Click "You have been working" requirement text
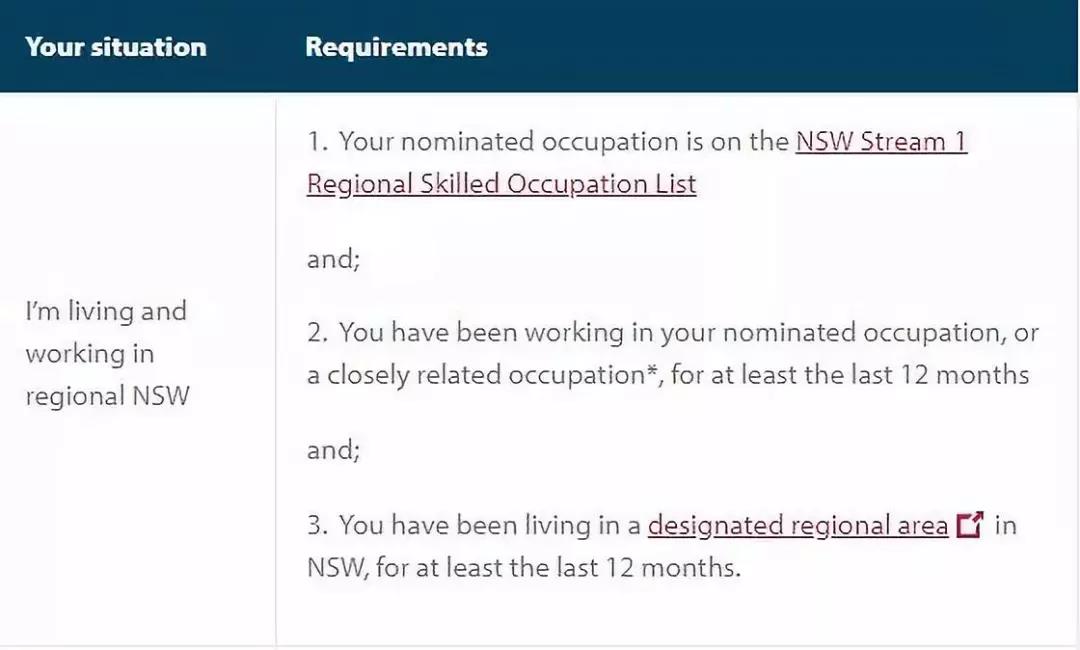Image resolution: width=1080 pixels, height=650 pixels. click(x=480, y=332)
